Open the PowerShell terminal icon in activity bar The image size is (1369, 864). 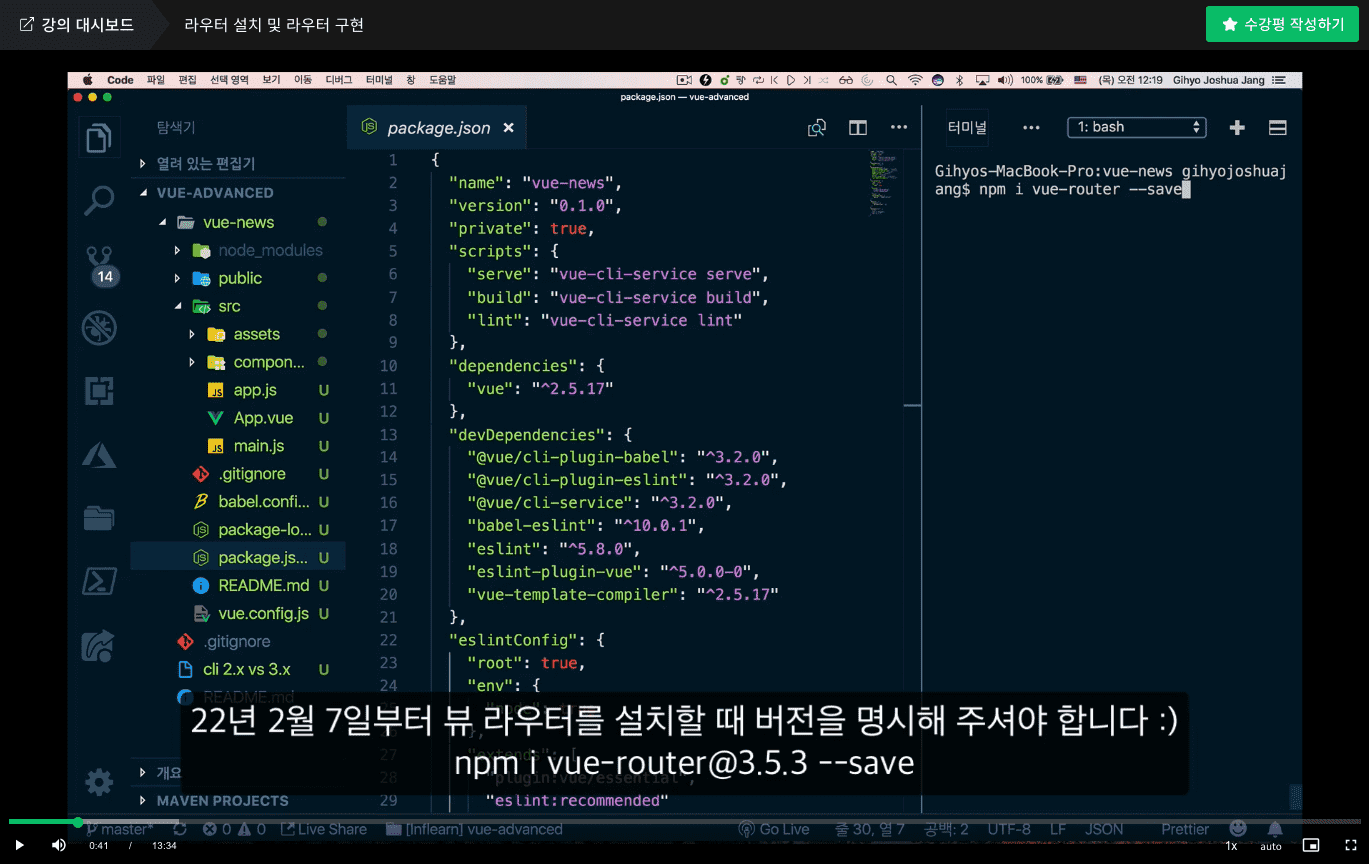(98, 580)
